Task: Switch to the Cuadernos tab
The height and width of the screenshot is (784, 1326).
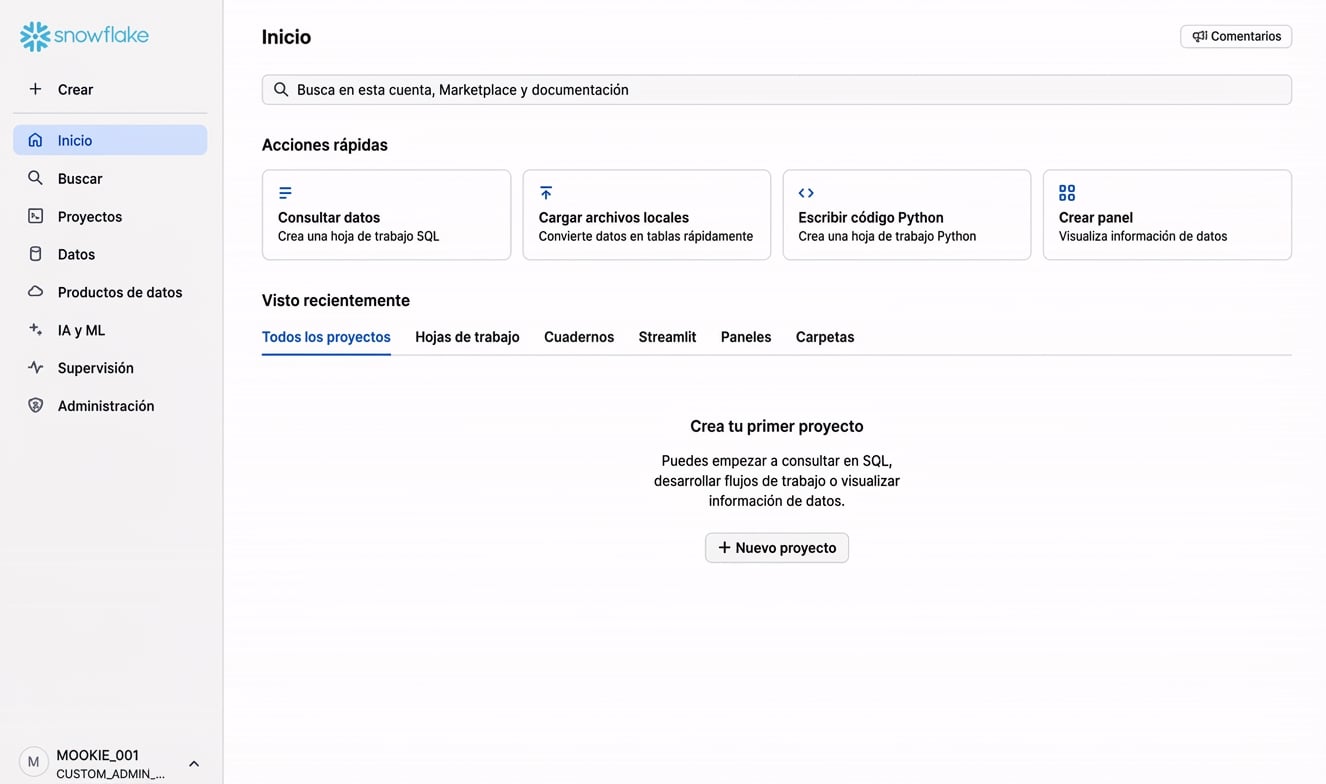Action: point(579,337)
